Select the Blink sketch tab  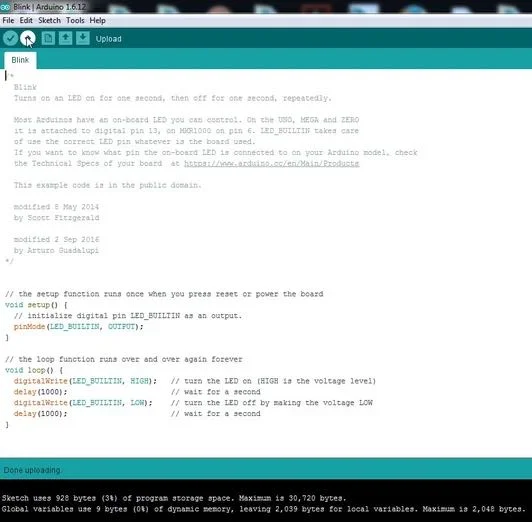click(20, 60)
